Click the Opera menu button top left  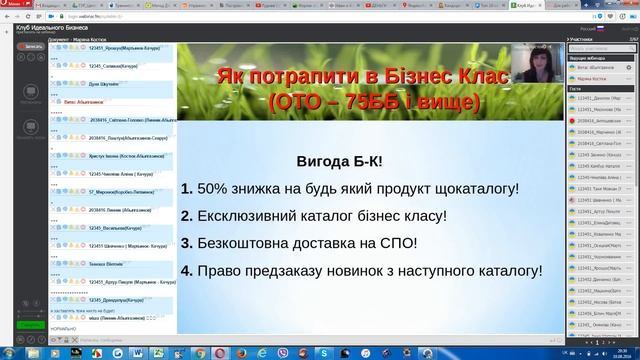click(16, 3)
